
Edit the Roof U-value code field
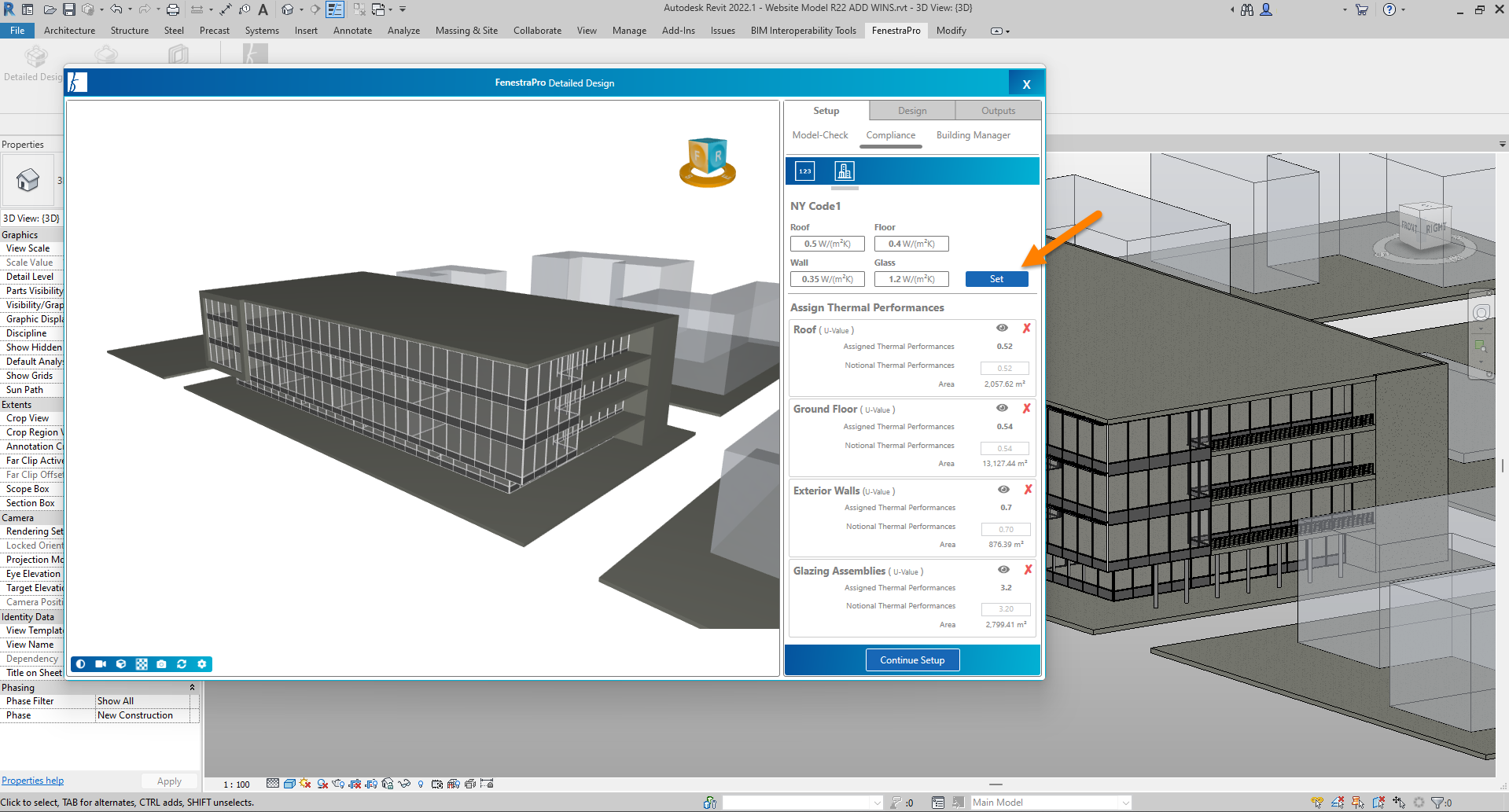click(x=827, y=244)
